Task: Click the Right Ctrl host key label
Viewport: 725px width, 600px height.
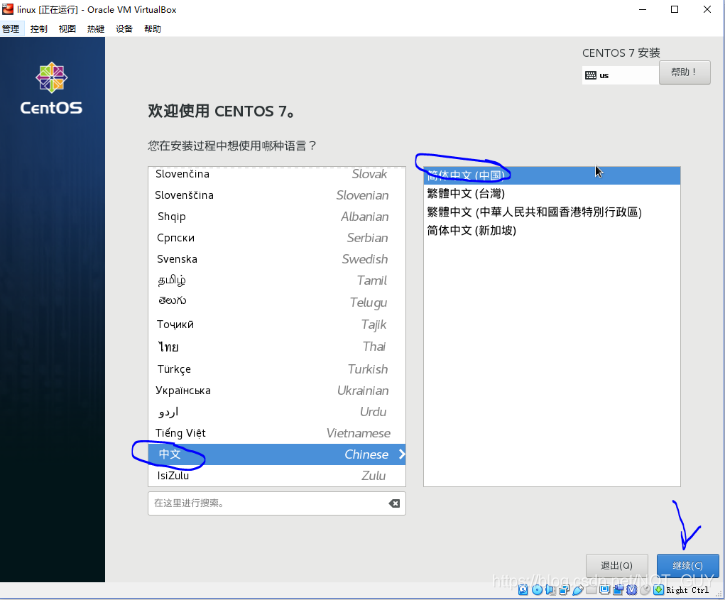Action: [688, 590]
